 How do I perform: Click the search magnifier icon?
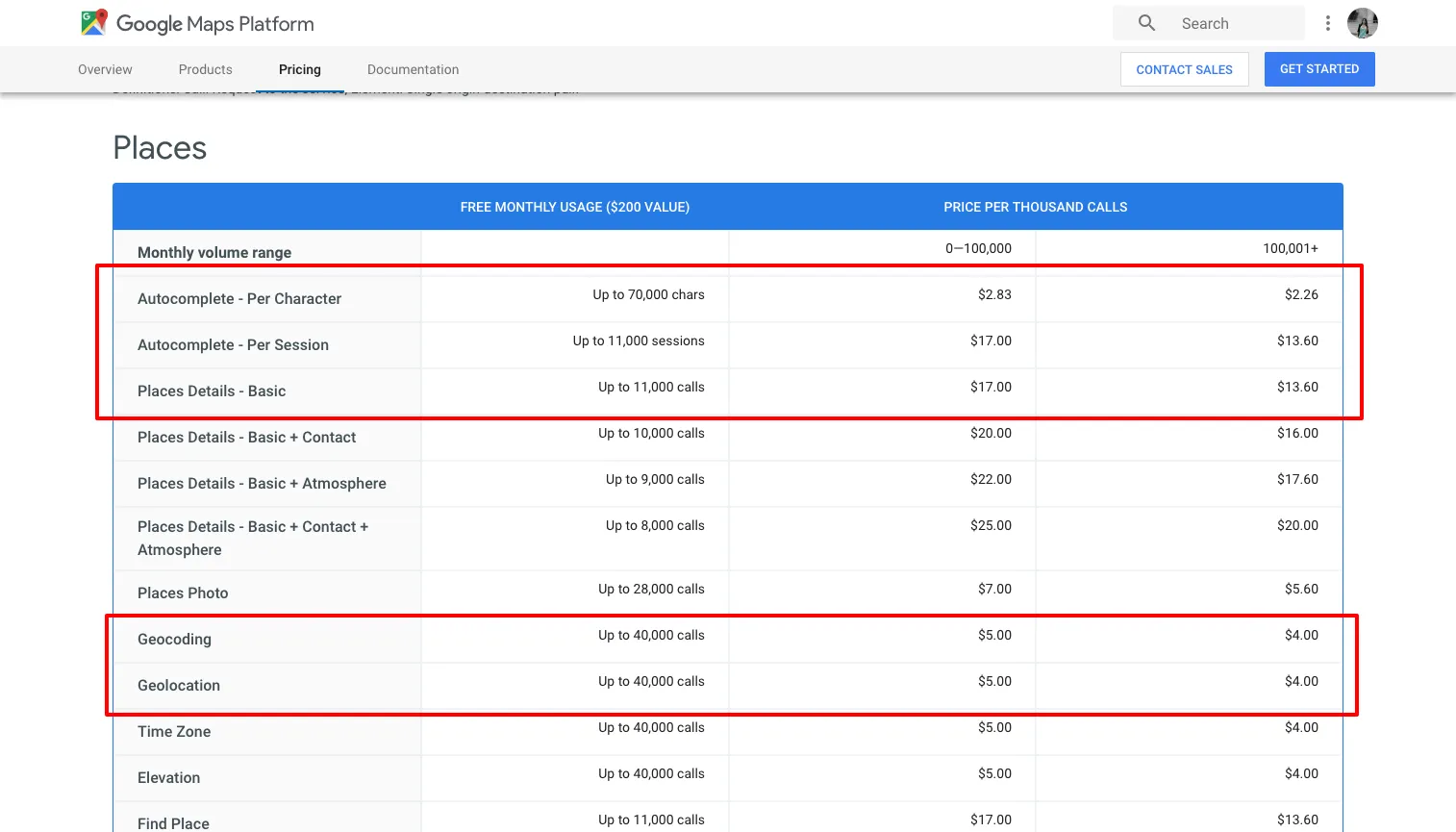tap(1146, 23)
